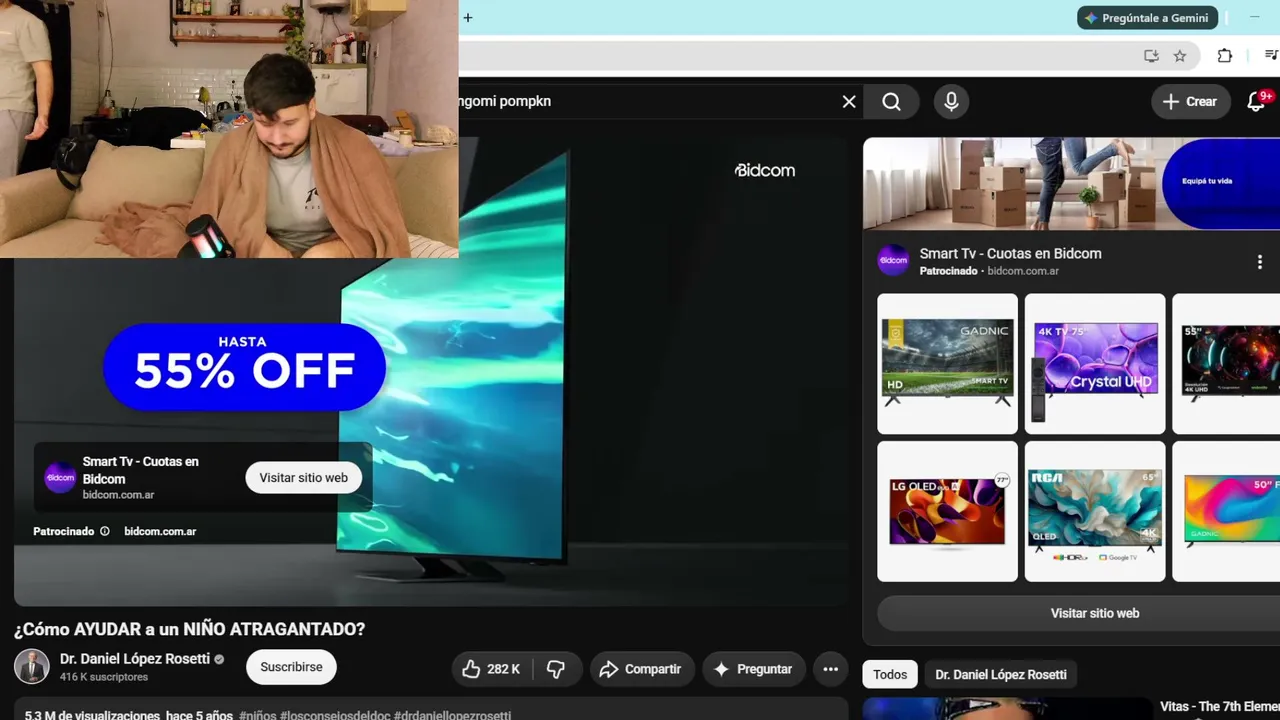Click the 55% OFF badge in the ad
This screenshot has width=1280, height=720.
[x=245, y=367]
